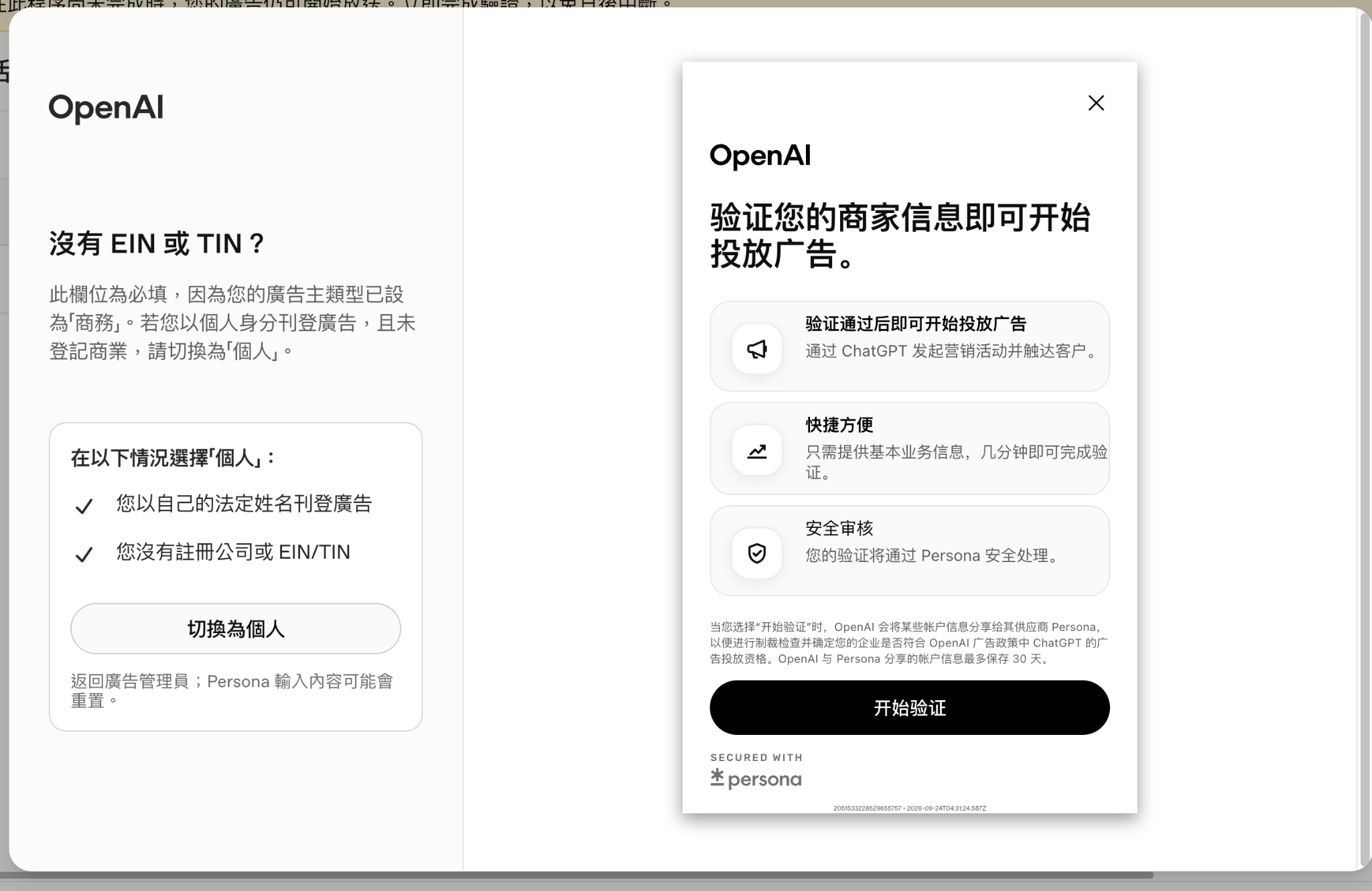
Task: Click the checkmark beside 您以自己的法定姓名刊登廣告
Action: (84, 506)
